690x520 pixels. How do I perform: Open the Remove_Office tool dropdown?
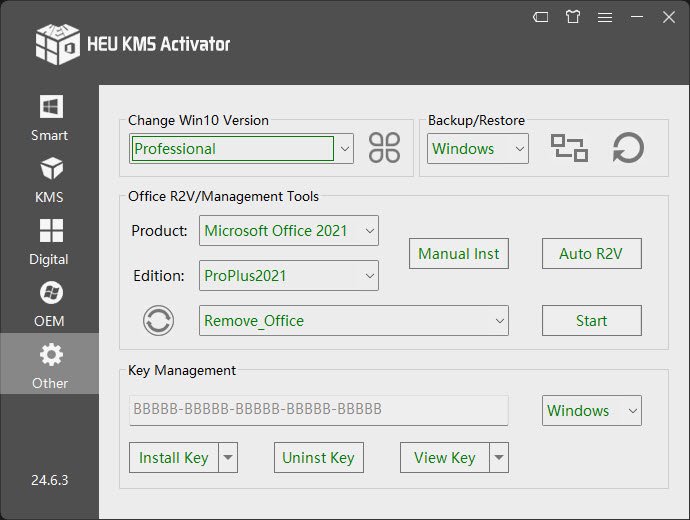coord(498,321)
